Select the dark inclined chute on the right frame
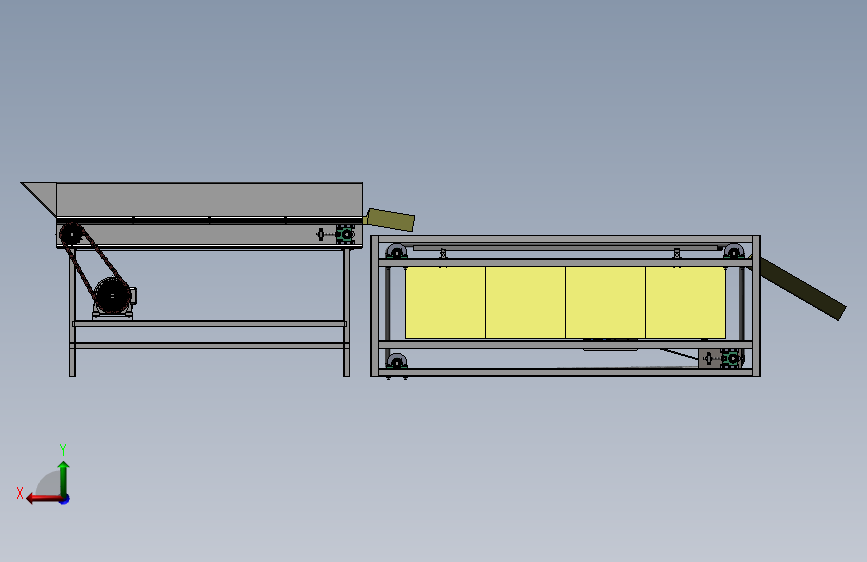Image resolution: width=867 pixels, height=562 pixels. coord(800,288)
